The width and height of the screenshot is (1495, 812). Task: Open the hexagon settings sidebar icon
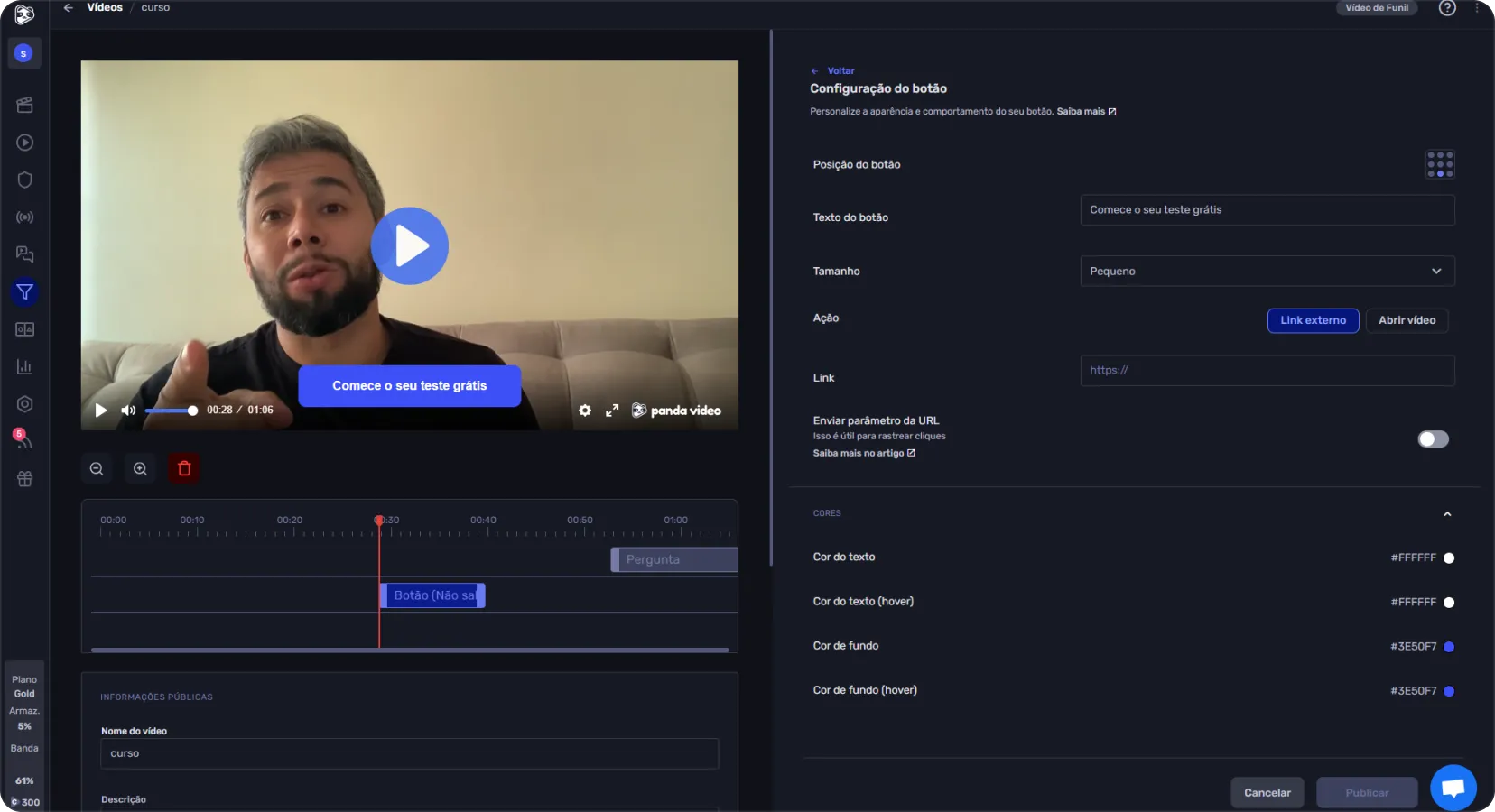coord(24,404)
